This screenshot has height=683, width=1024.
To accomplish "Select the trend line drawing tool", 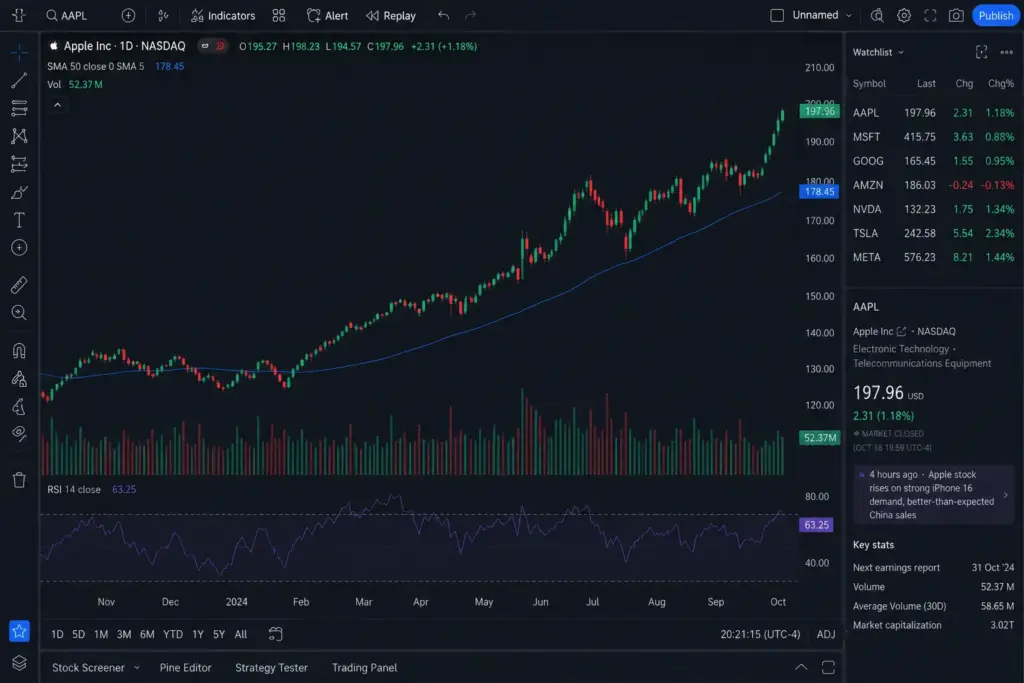I will point(19,80).
